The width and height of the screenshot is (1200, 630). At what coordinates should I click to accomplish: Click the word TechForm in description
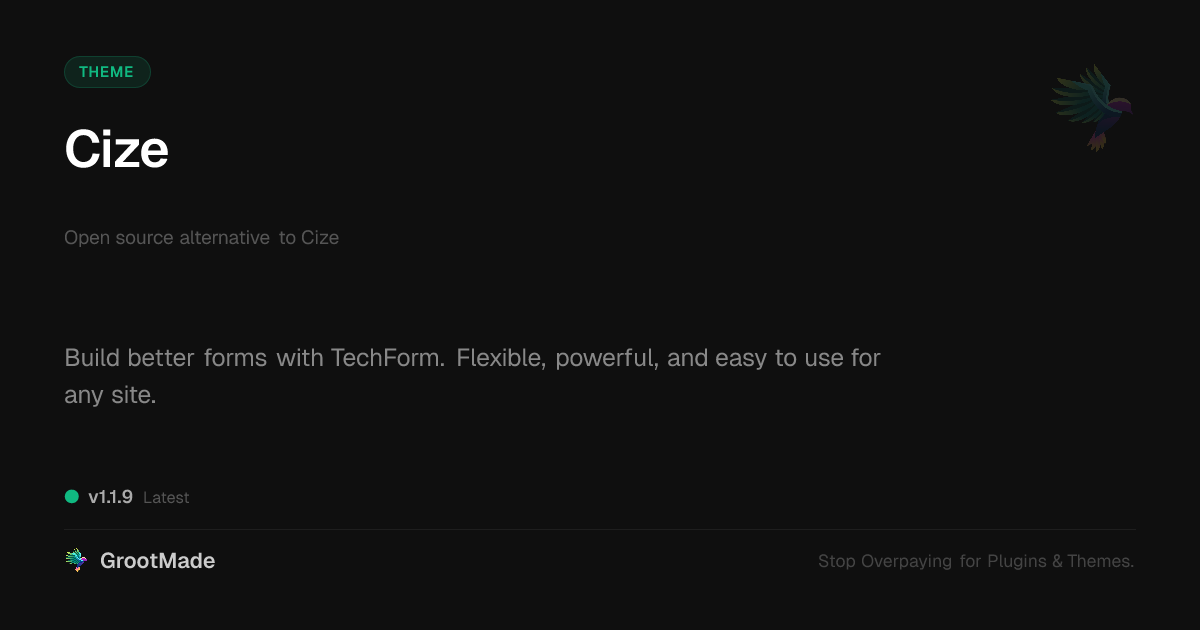[388, 358]
